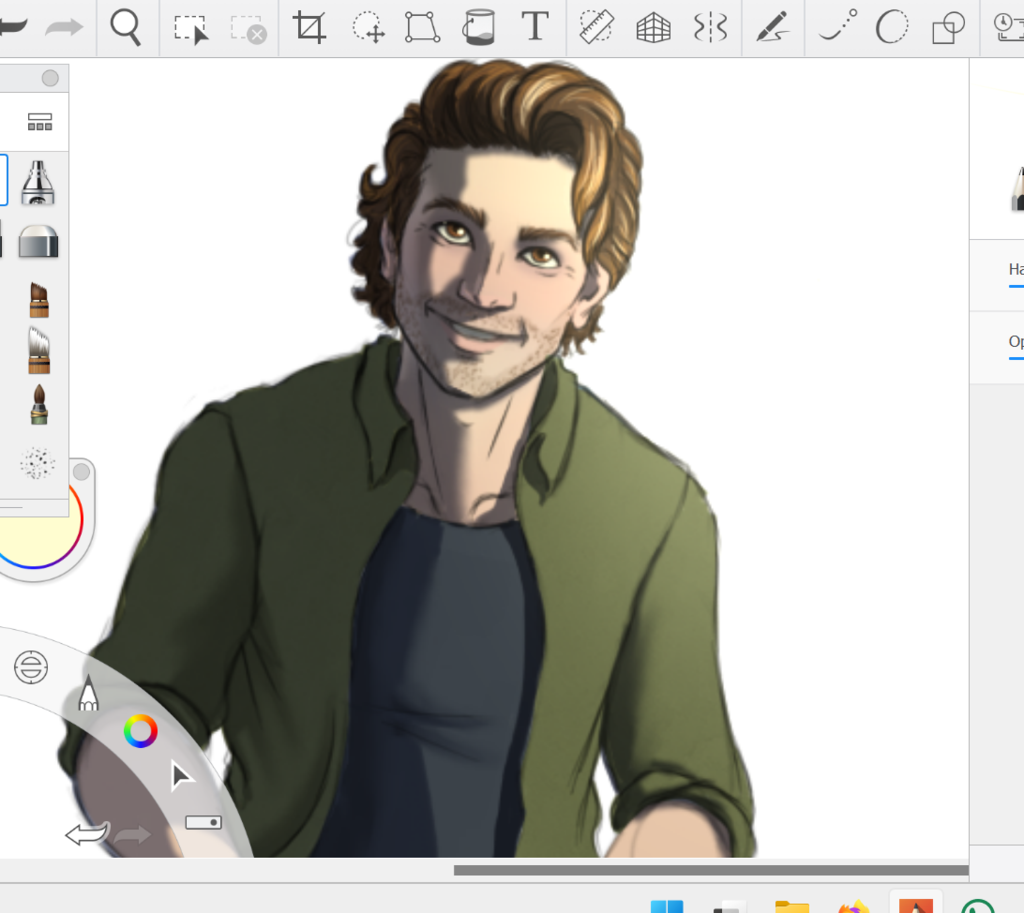
Task: Pick the splatter dots brush
Action: click(37, 464)
